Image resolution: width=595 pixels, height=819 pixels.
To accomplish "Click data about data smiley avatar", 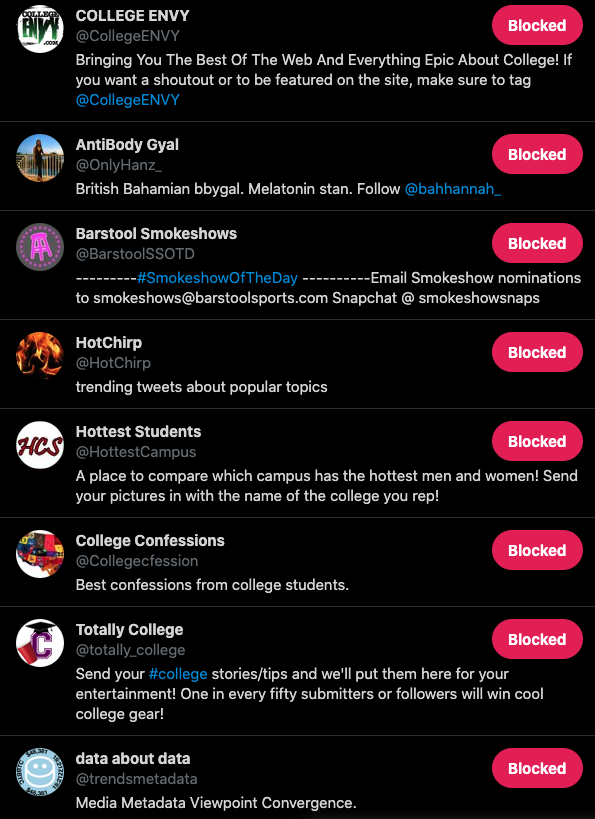I will coord(40,771).
